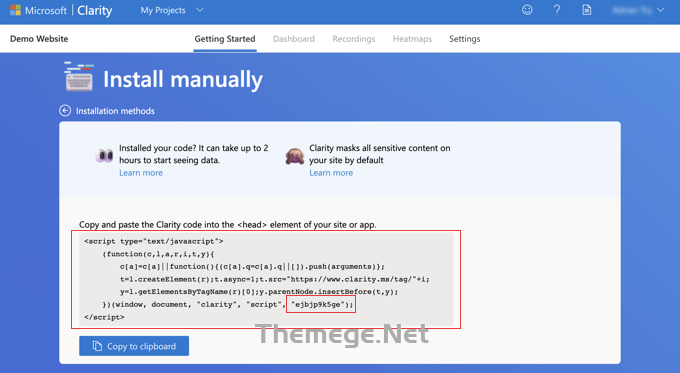Image resolution: width=680 pixels, height=373 pixels.
Task: Open the documentation page icon
Action: pos(586,10)
